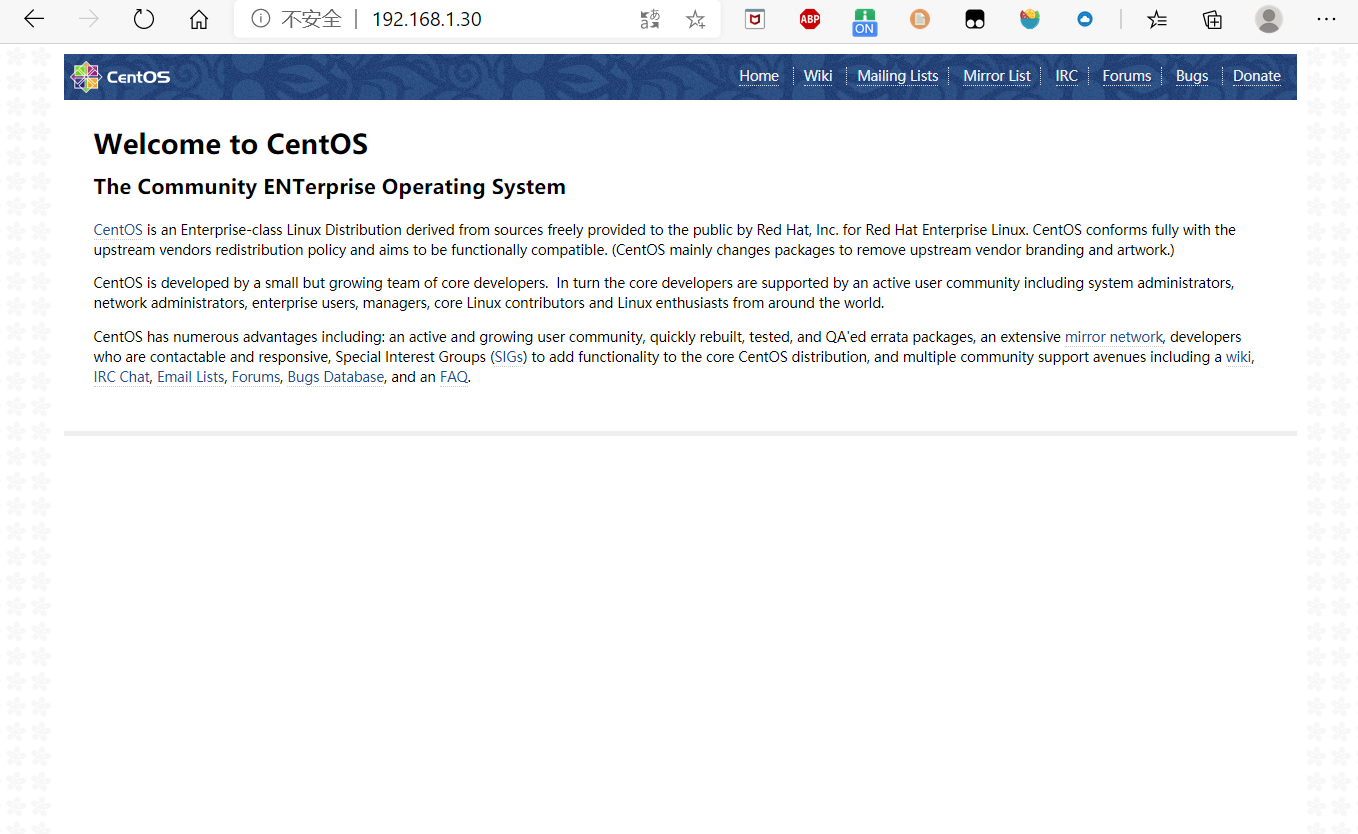
Task: Open the orange circular extension icon
Action: [920, 19]
